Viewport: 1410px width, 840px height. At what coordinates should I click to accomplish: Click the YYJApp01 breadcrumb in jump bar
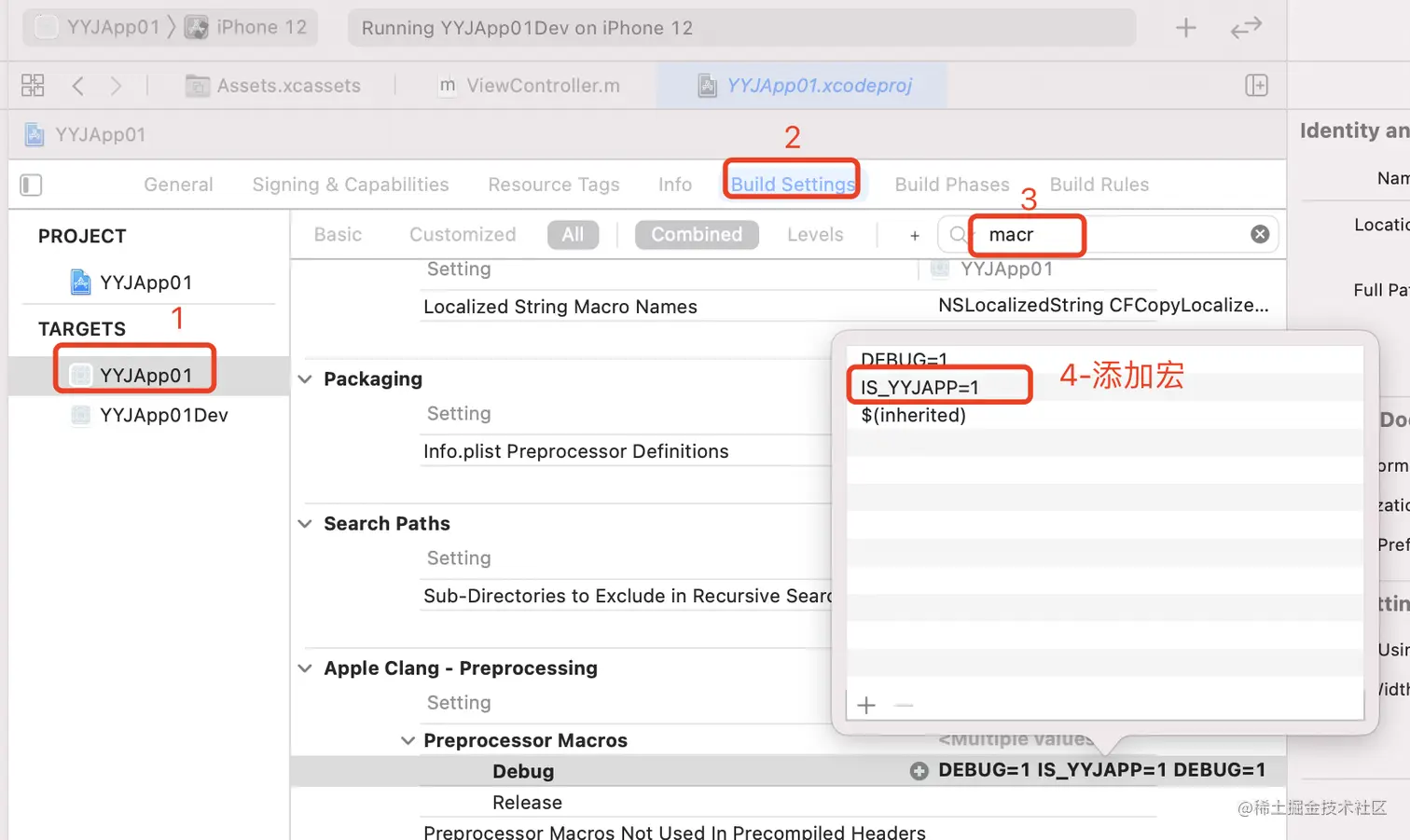86,134
